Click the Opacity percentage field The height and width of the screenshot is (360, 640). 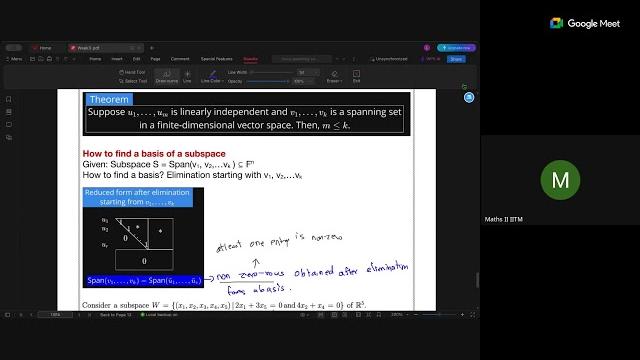click(303, 81)
